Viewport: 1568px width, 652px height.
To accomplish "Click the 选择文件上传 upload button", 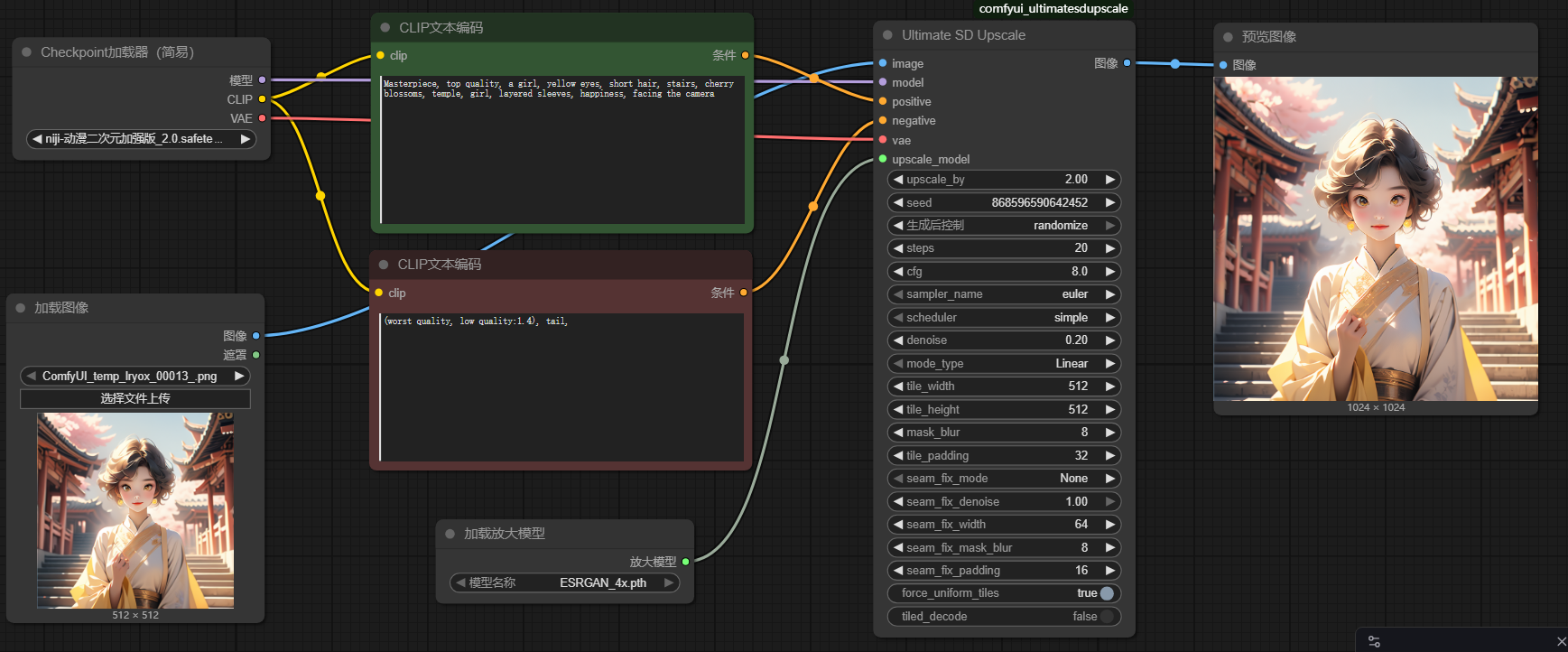I will (135, 398).
